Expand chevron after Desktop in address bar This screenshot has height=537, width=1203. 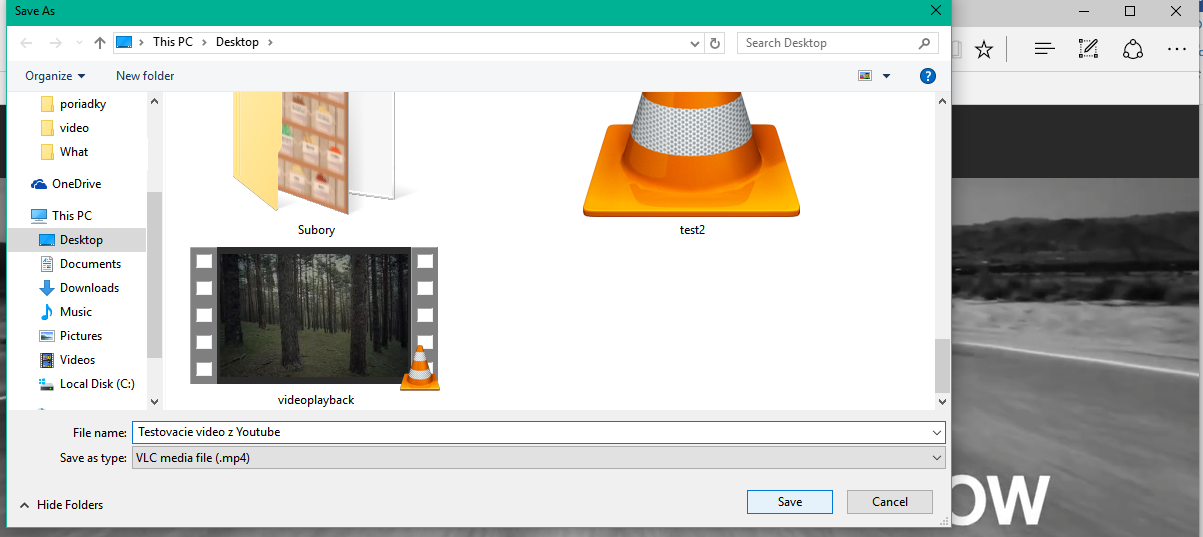(x=270, y=42)
